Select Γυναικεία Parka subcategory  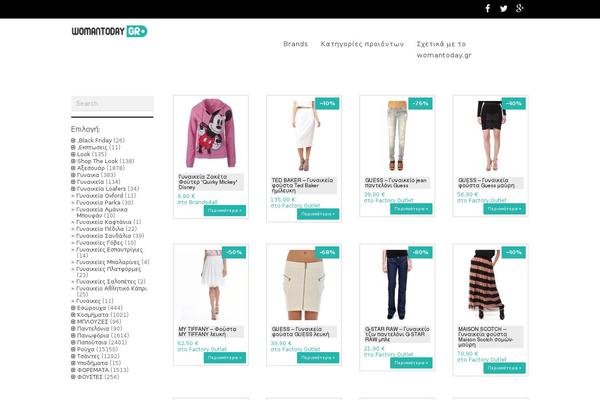[x=98, y=202]
